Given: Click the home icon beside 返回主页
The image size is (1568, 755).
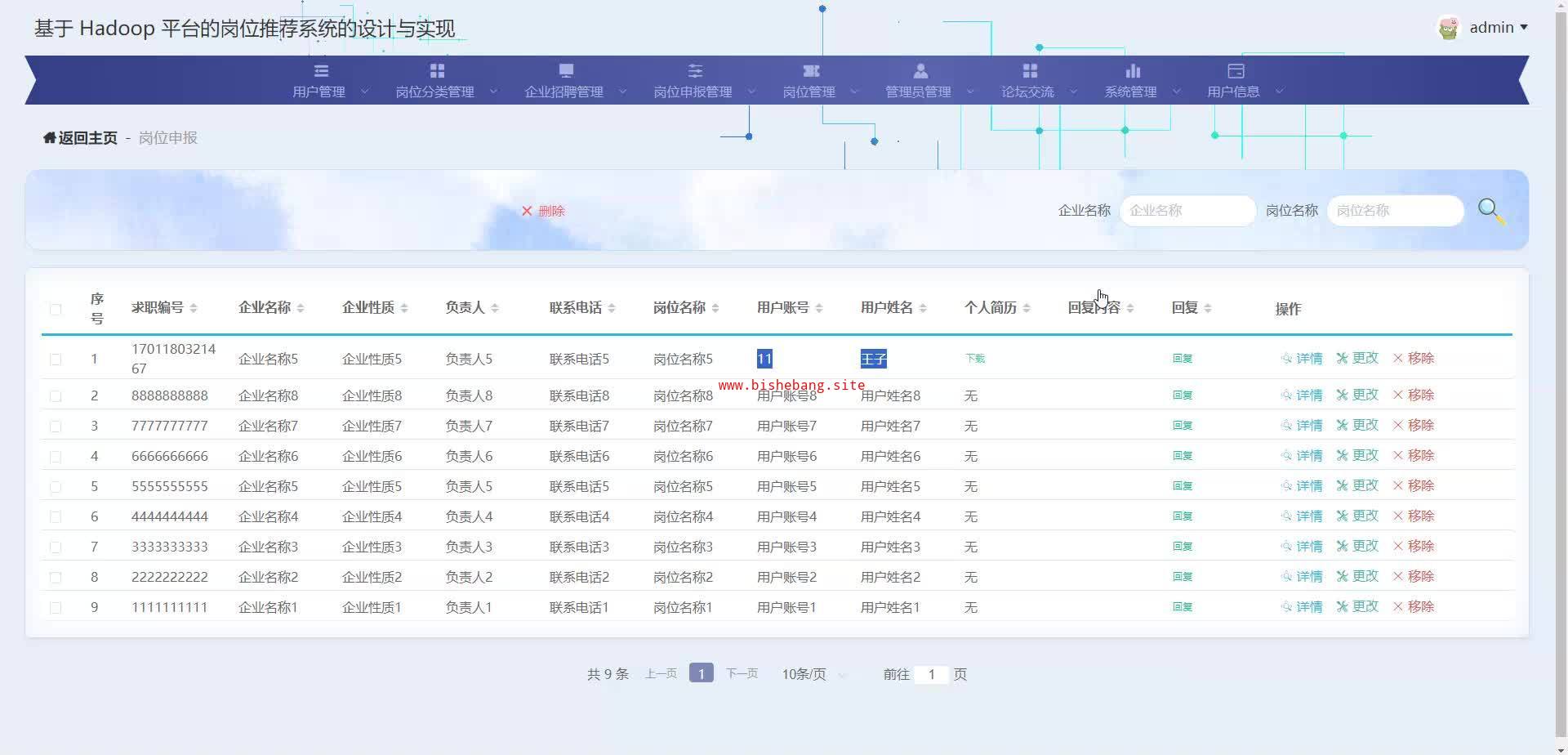Looking at the screenshot, I should 50,138.
